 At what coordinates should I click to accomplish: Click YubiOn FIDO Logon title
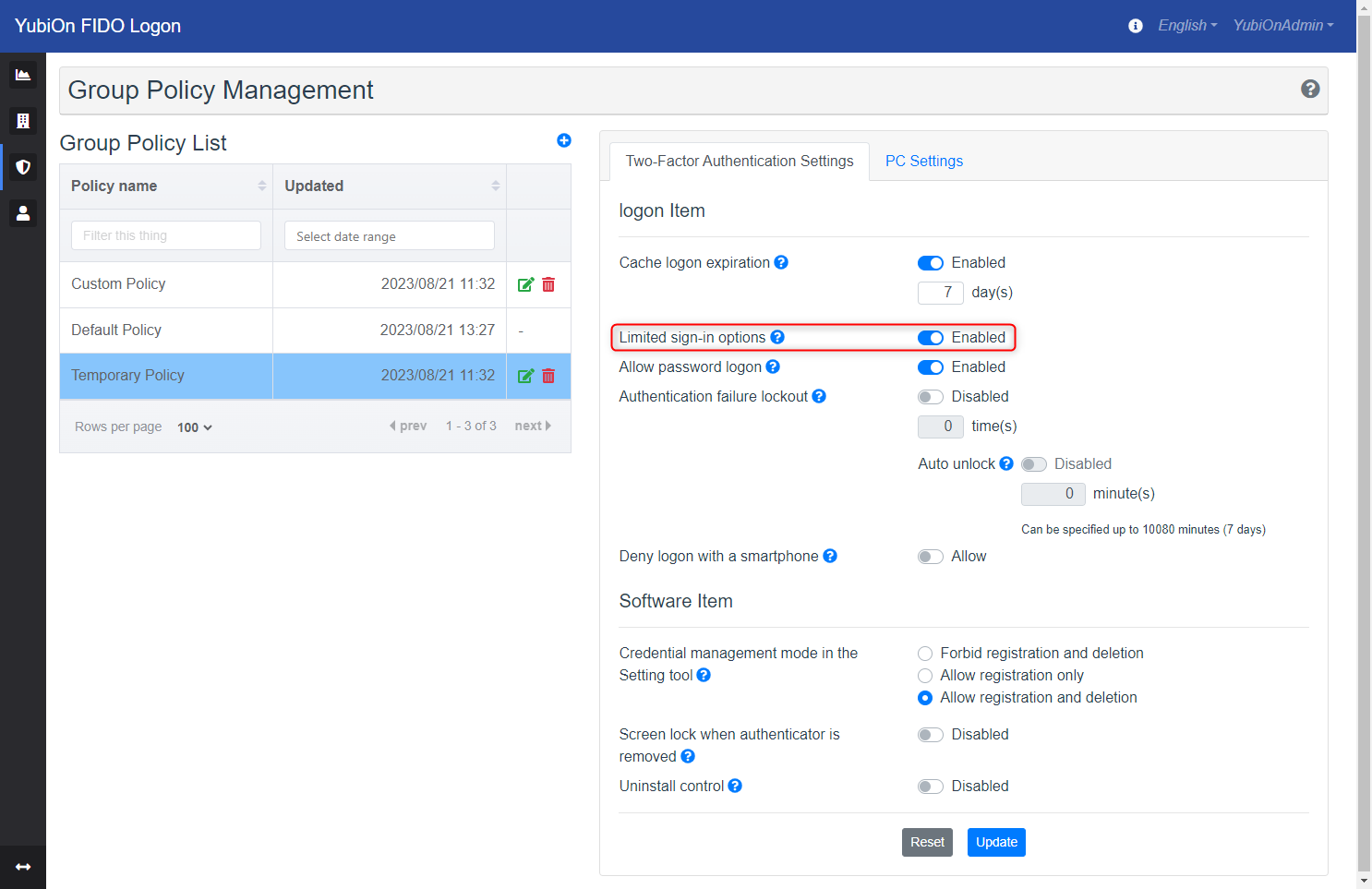[98, 26]
